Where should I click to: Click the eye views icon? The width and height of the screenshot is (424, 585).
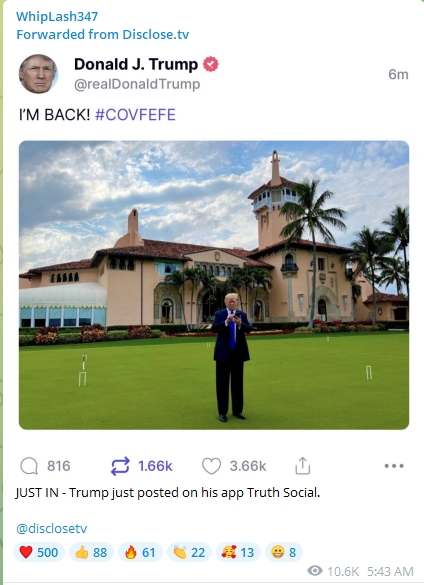(x=315, y=570)
